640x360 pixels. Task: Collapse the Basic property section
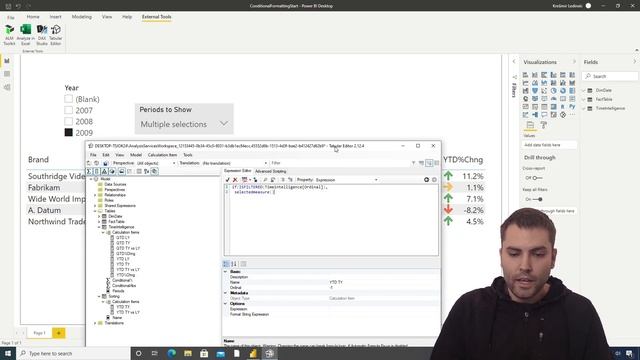(x=225, y=271)
